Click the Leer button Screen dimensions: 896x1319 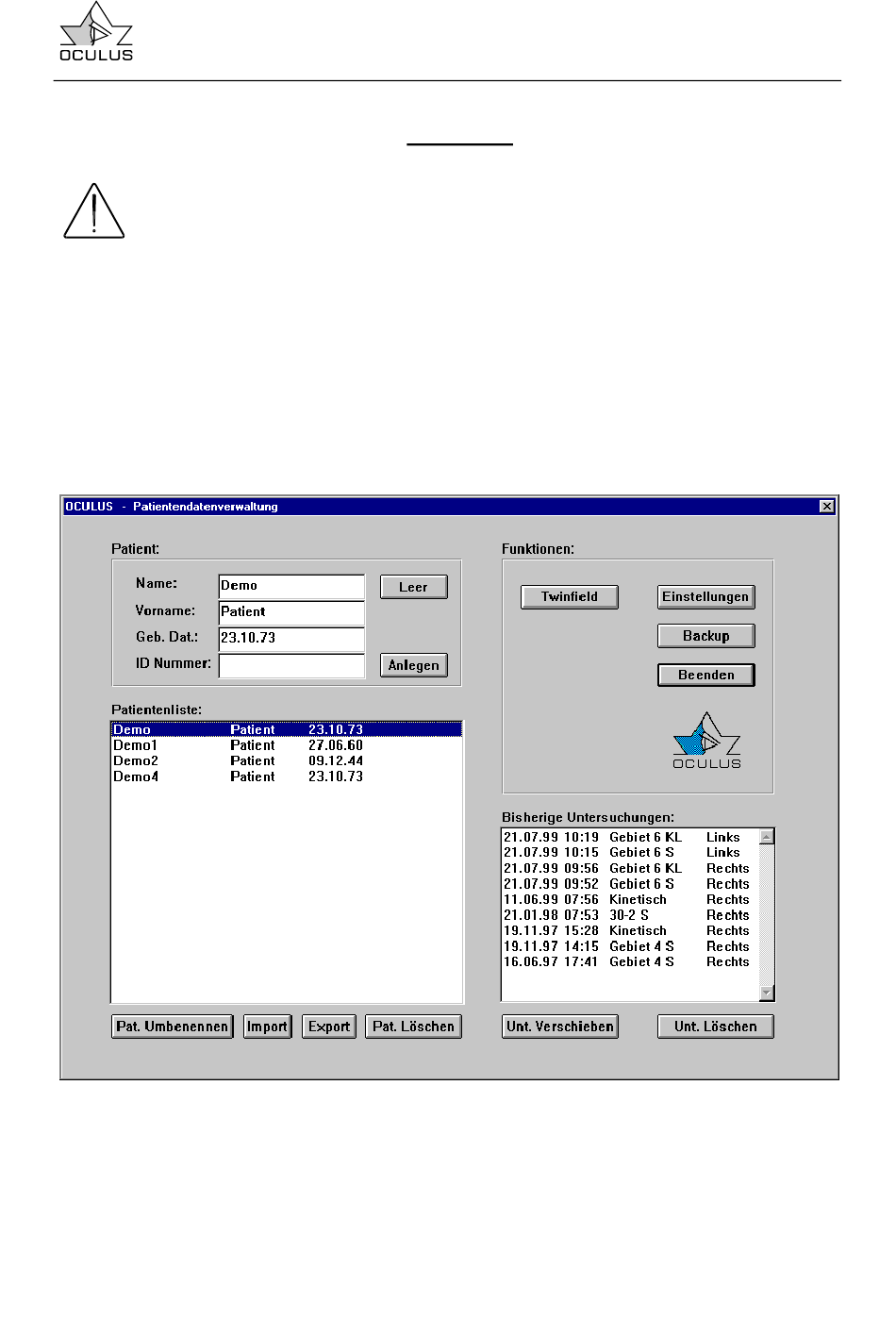tap(413, 587)
